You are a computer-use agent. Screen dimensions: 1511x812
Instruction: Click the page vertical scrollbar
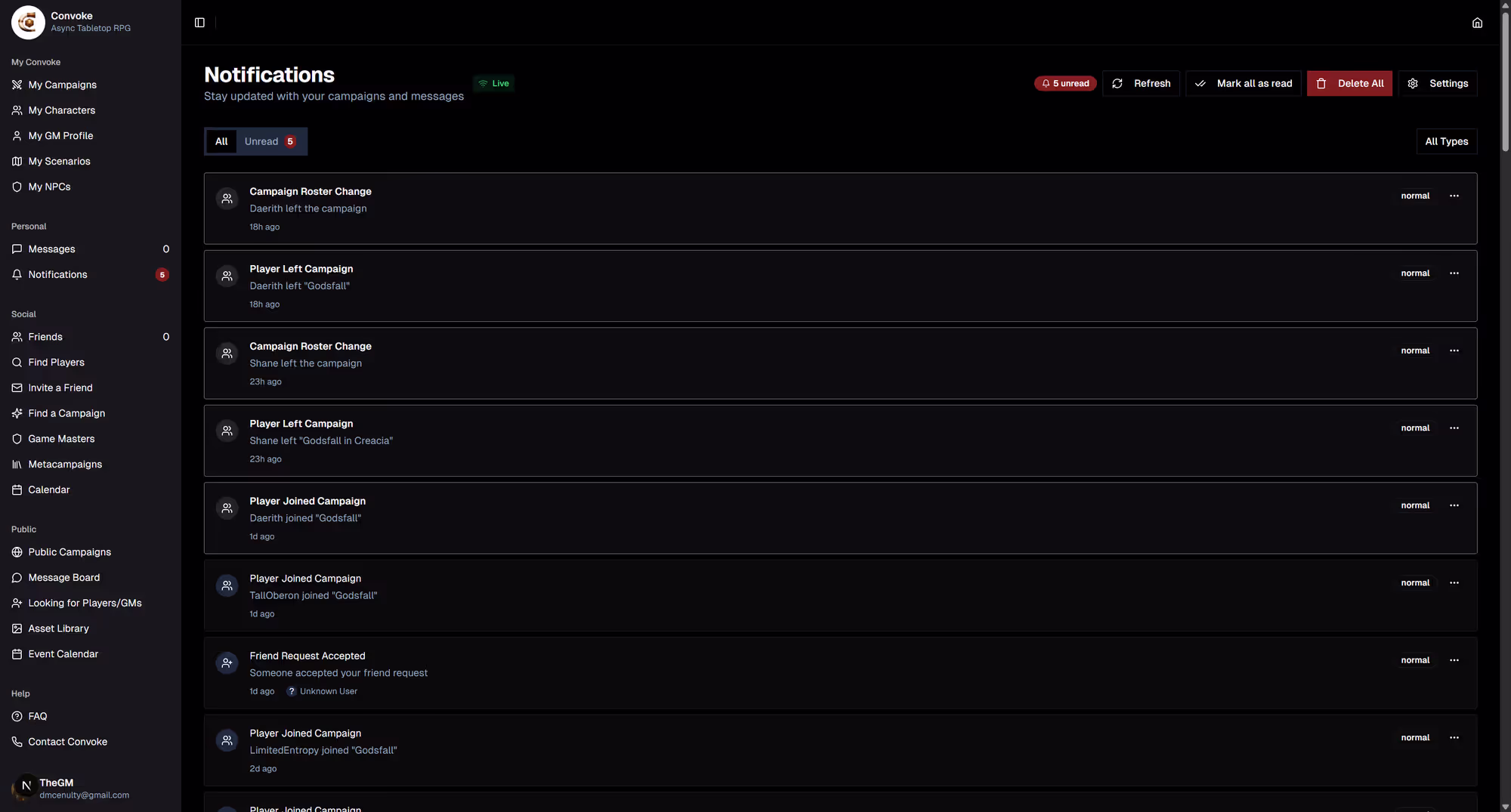coord(1505,76)
